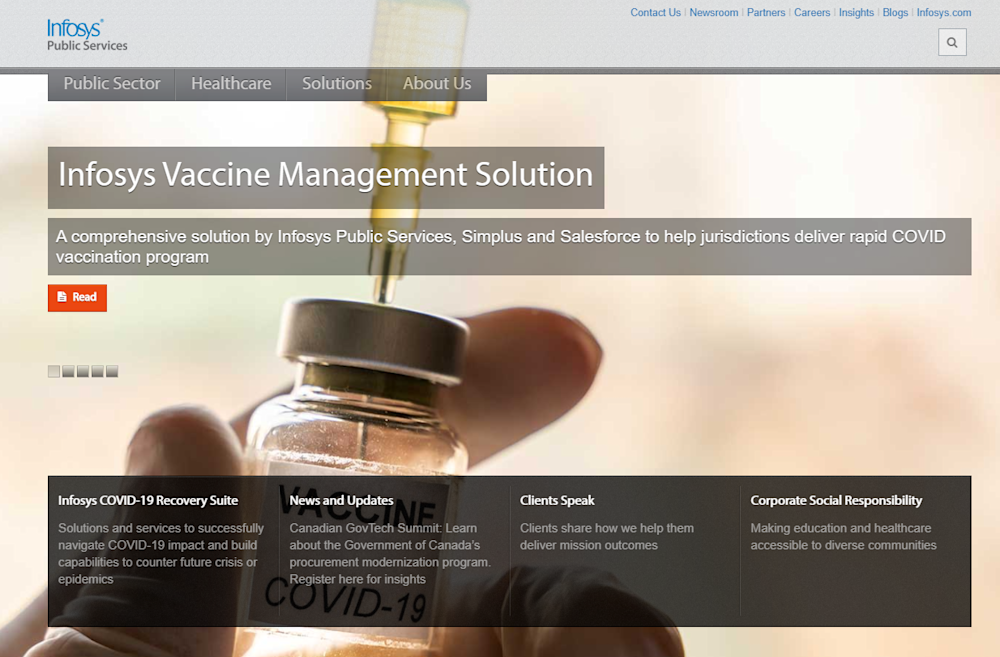
Task: Click Canadian GovTech Summit news text
Action: point(390,554)
